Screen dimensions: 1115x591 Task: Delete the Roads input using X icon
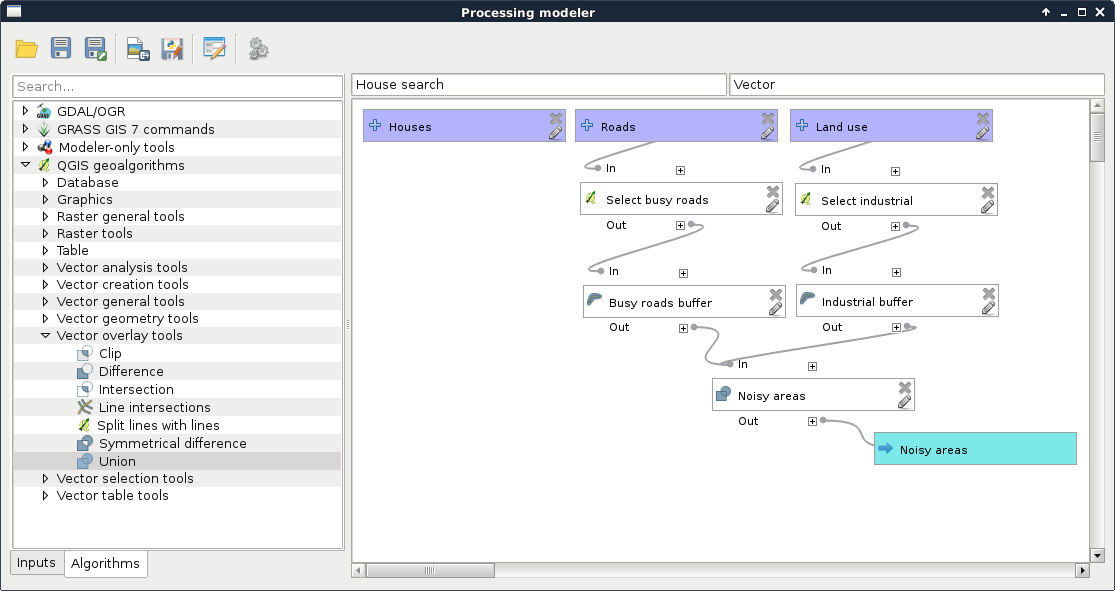[x=768, y=118]
